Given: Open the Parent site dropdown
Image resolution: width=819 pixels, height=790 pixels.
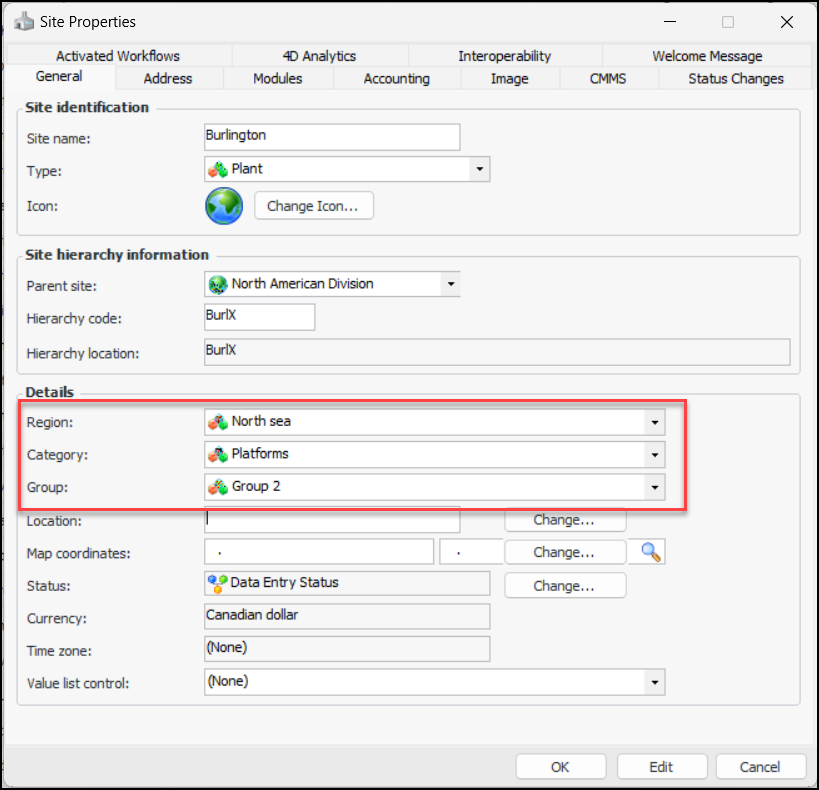Looking at the screenshot, I should (451, 284).
